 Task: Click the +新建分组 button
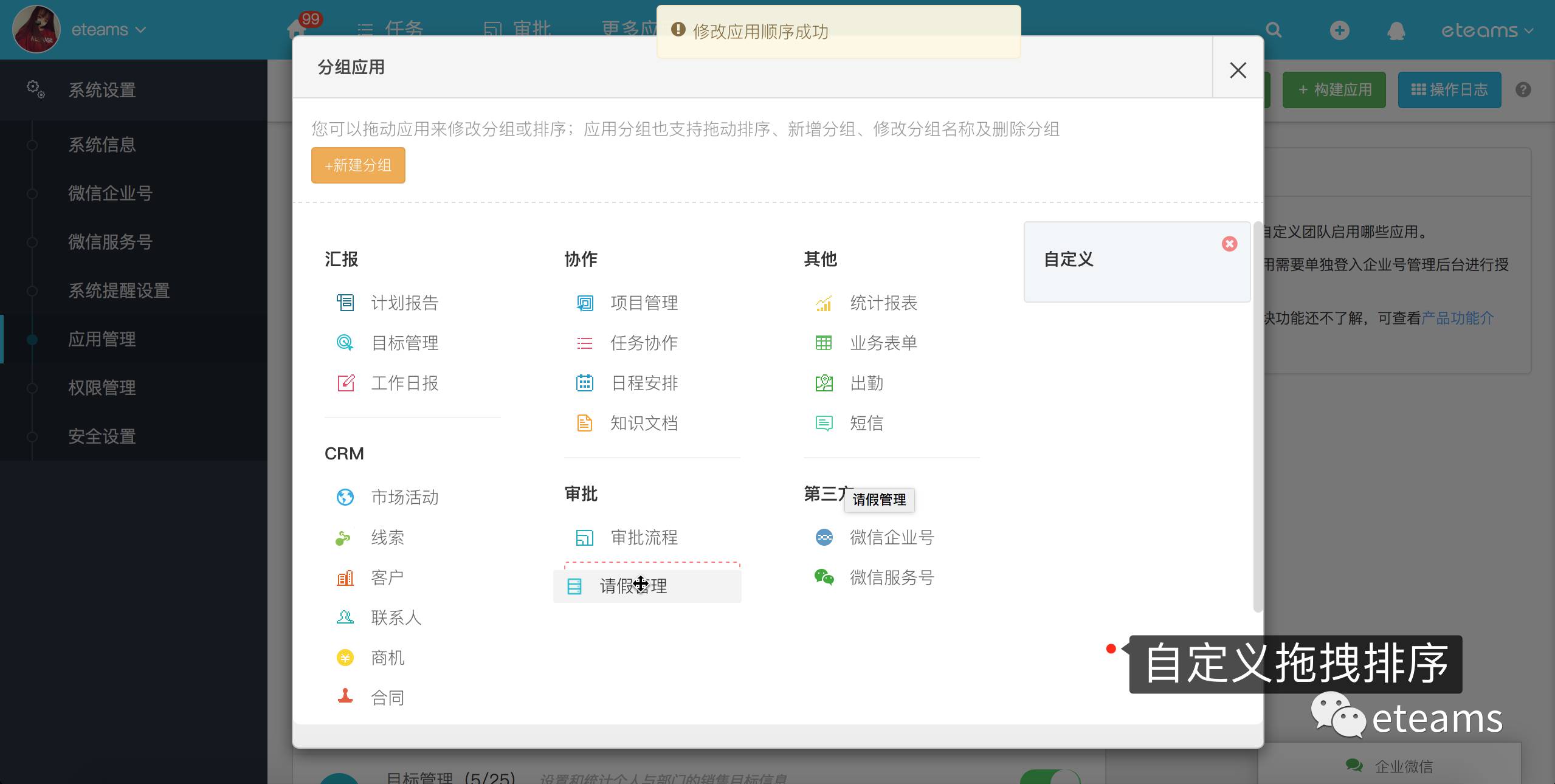(x=358, y=165)
